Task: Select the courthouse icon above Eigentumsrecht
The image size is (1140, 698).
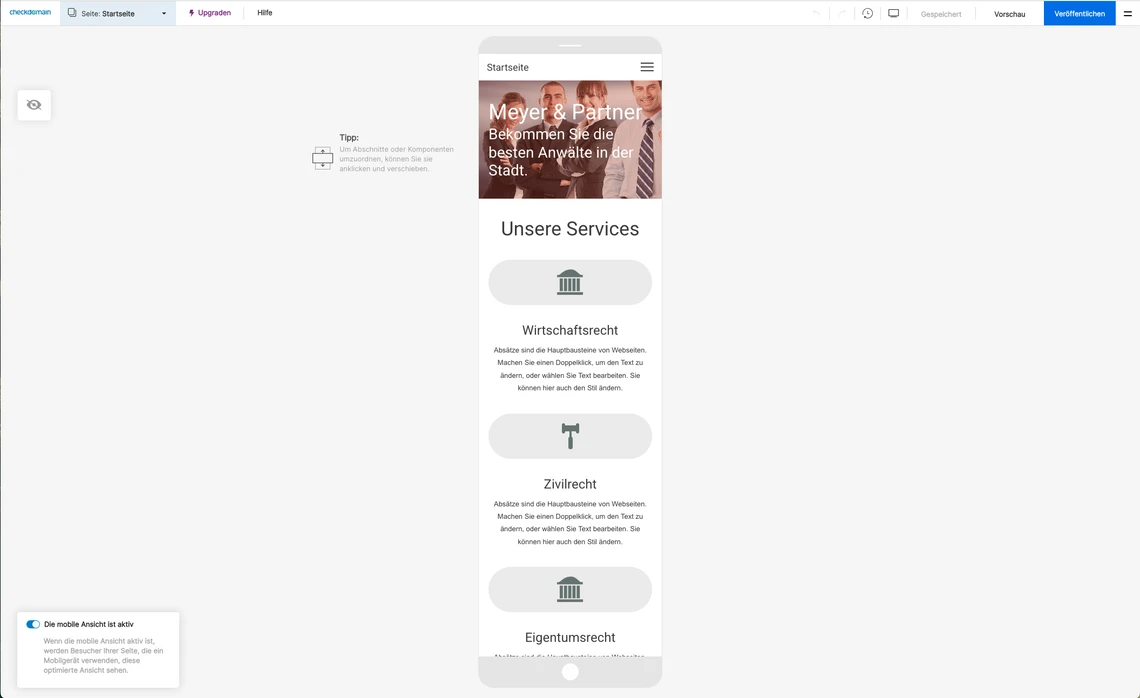Action: coord(570,589)
